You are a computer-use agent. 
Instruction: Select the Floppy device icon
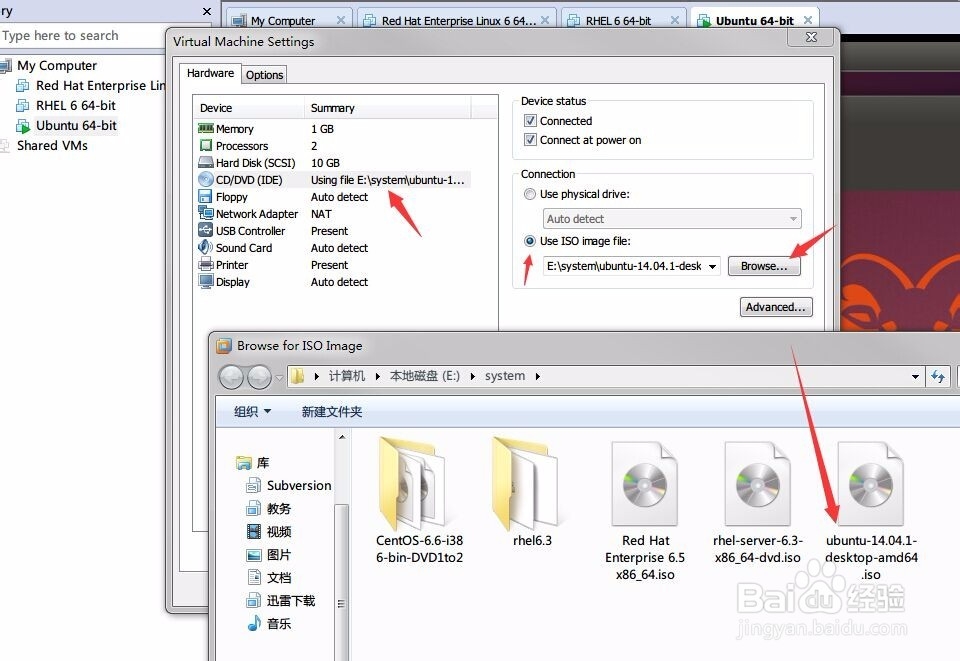tap(206, 197)
